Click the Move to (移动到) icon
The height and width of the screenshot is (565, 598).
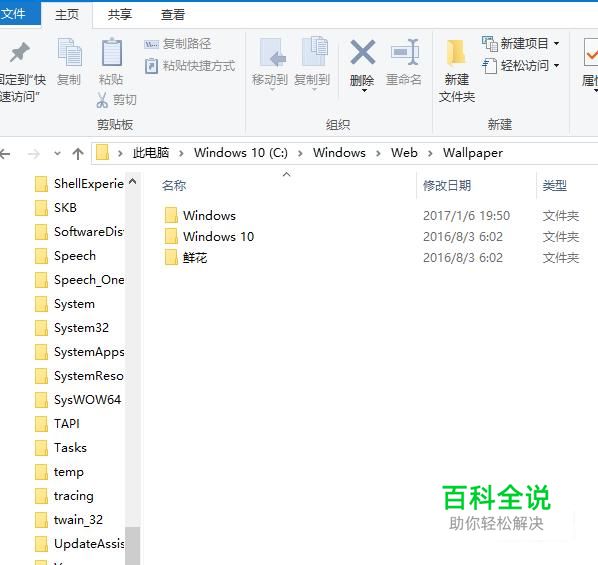click(x=273, y=52)
